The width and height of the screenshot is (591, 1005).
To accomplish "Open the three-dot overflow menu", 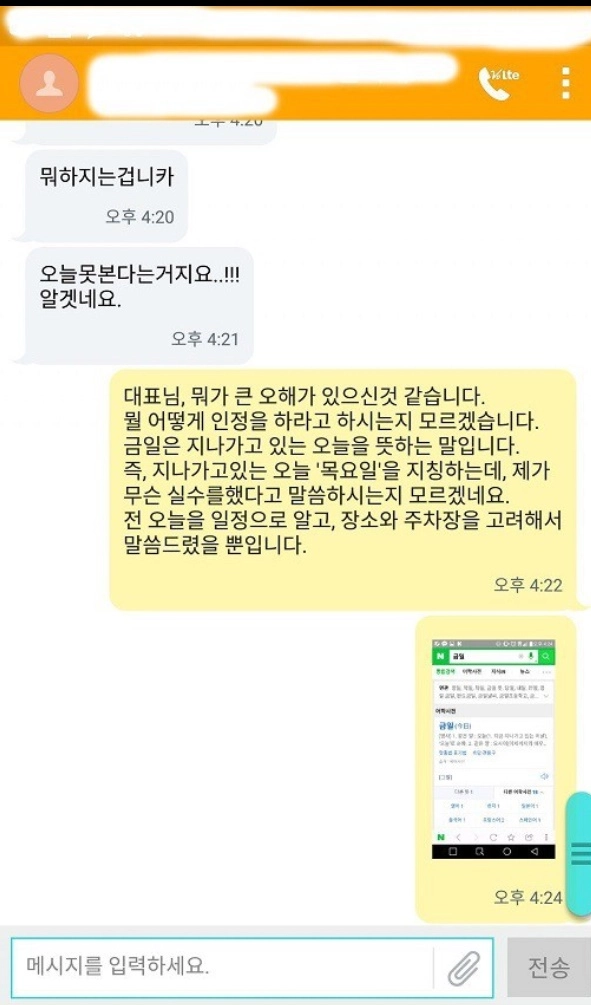I will coord(565,83).
